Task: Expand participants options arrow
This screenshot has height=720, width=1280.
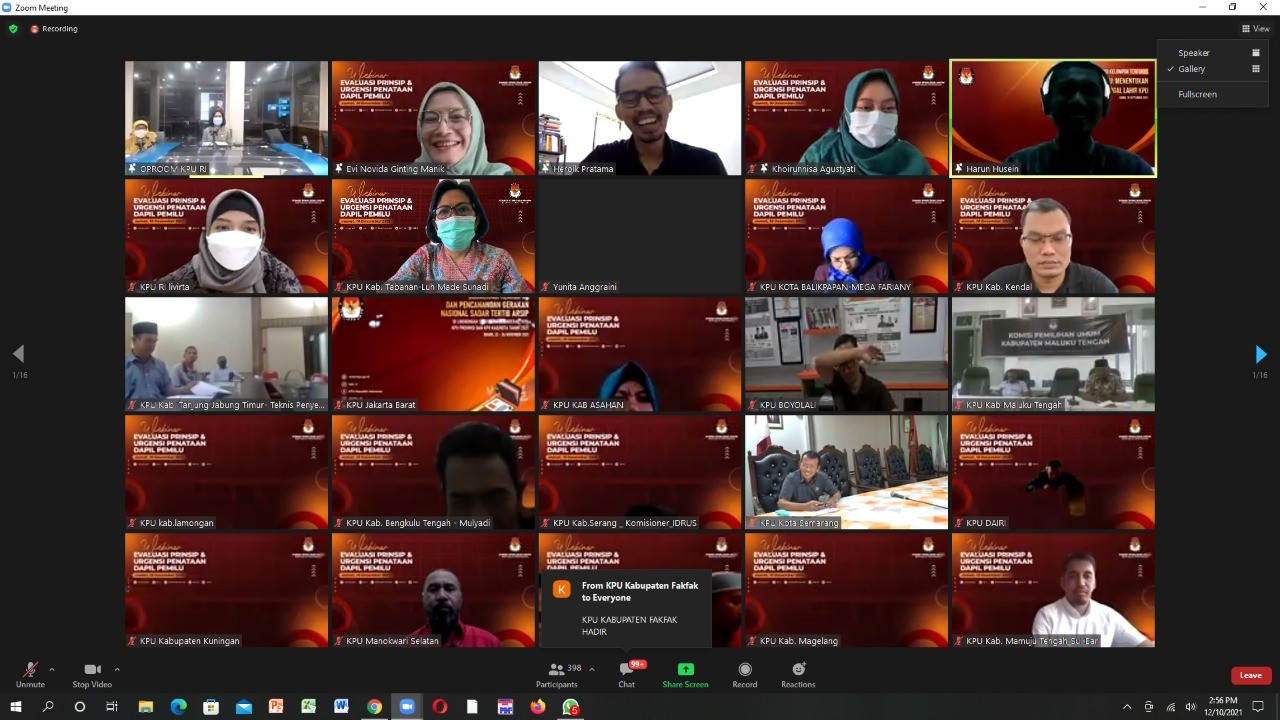Action: [x=592, y=669]
